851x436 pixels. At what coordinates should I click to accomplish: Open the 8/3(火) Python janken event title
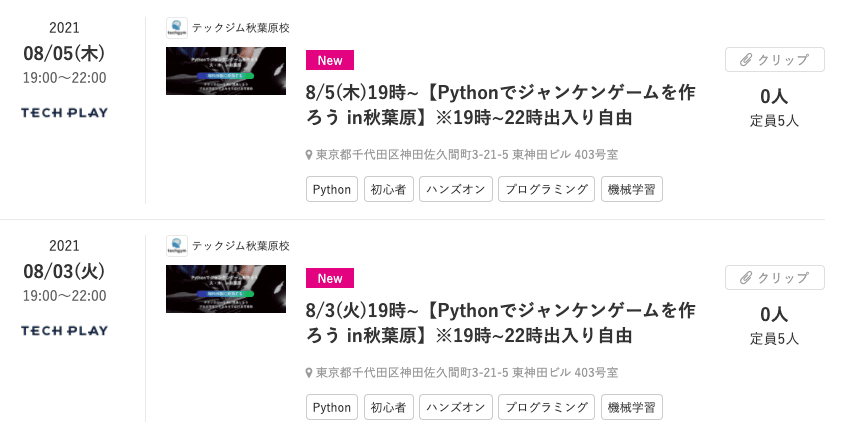500,322
